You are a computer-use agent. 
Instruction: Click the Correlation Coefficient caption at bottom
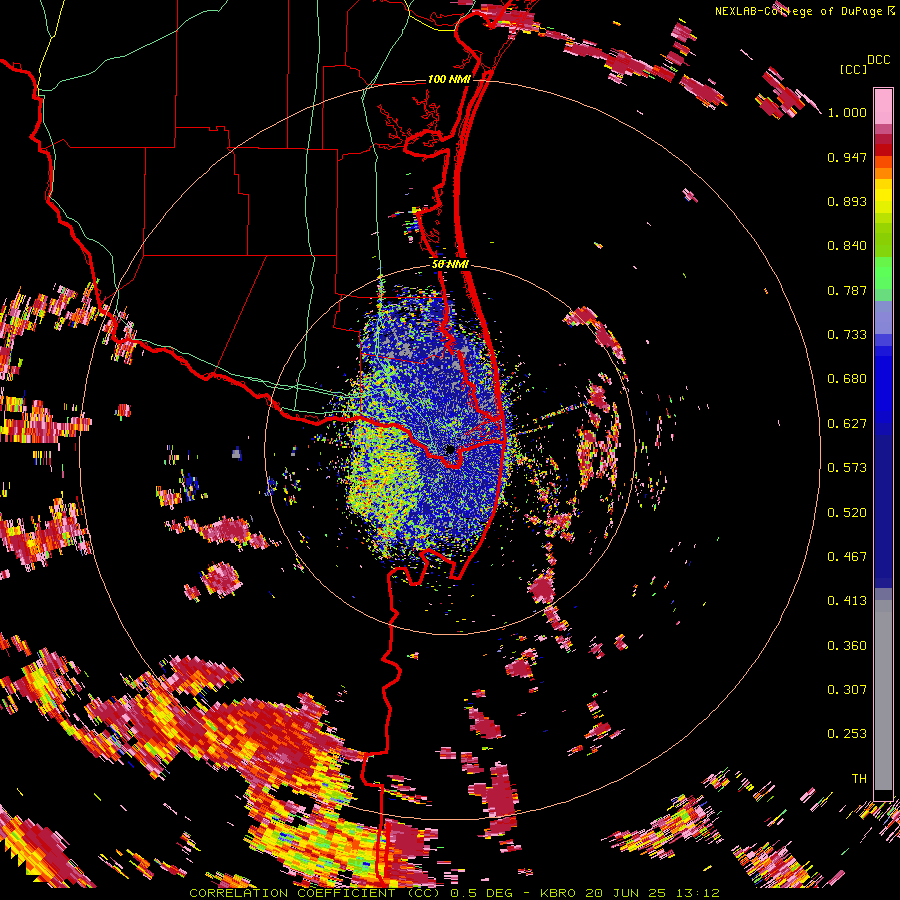coord(454,893)
